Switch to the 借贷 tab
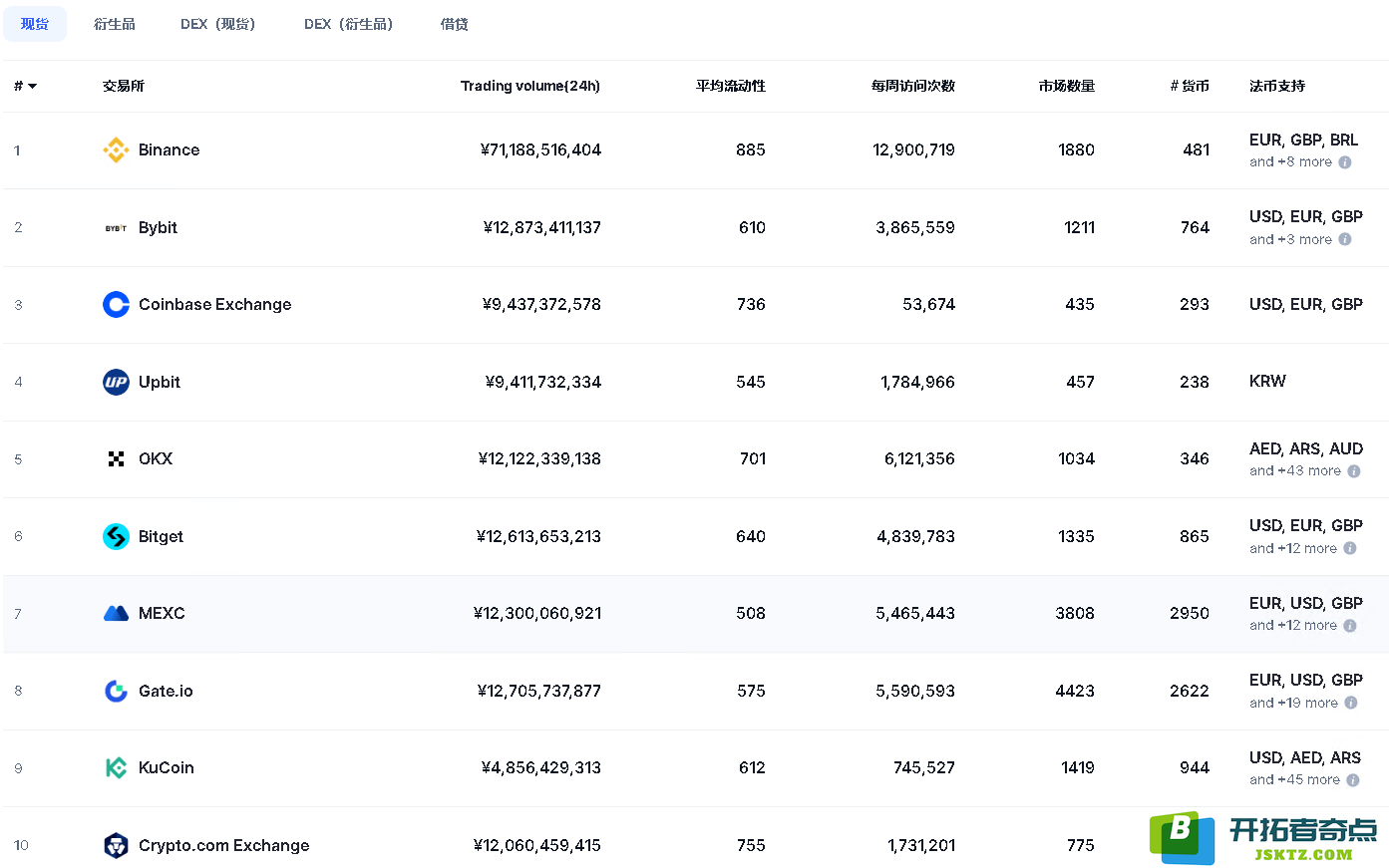 coord(455,24)
